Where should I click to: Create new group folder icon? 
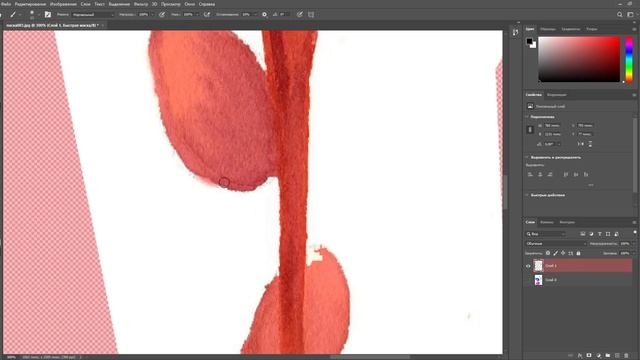608,356
